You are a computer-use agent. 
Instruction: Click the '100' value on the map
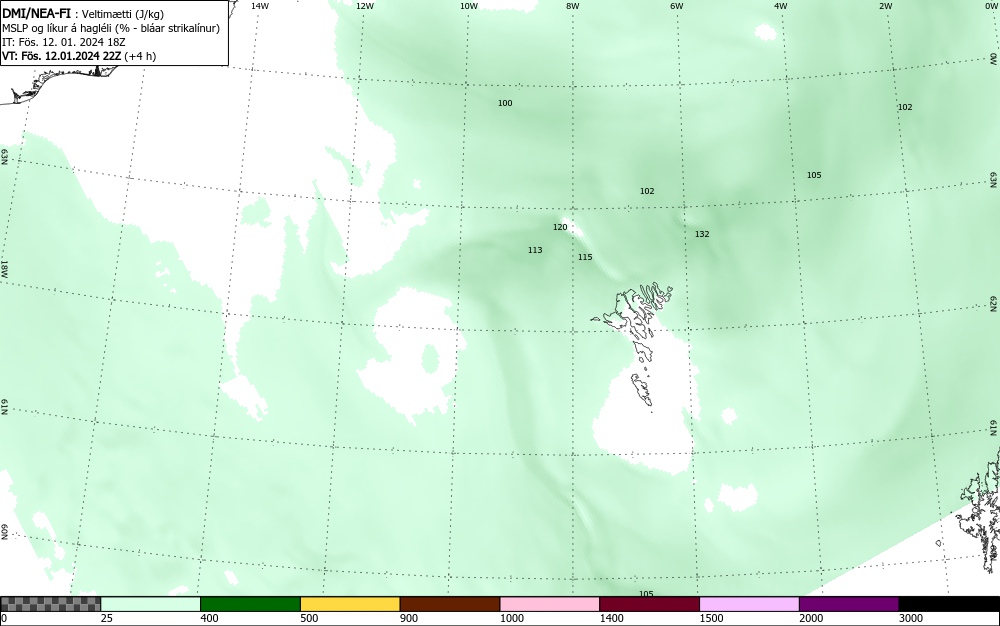(x=505, y=103)
